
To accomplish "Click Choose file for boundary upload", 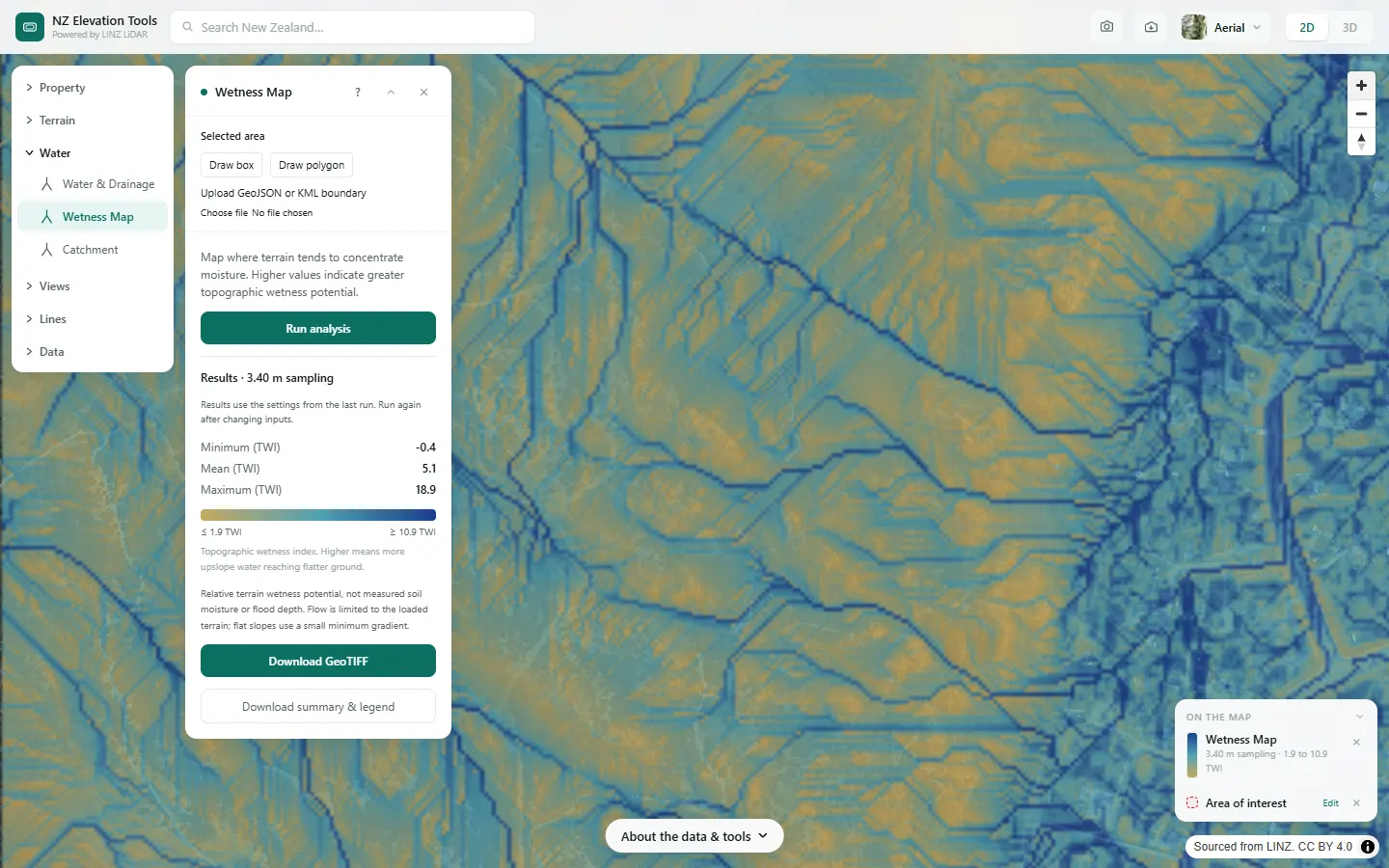I will (224, 213).
